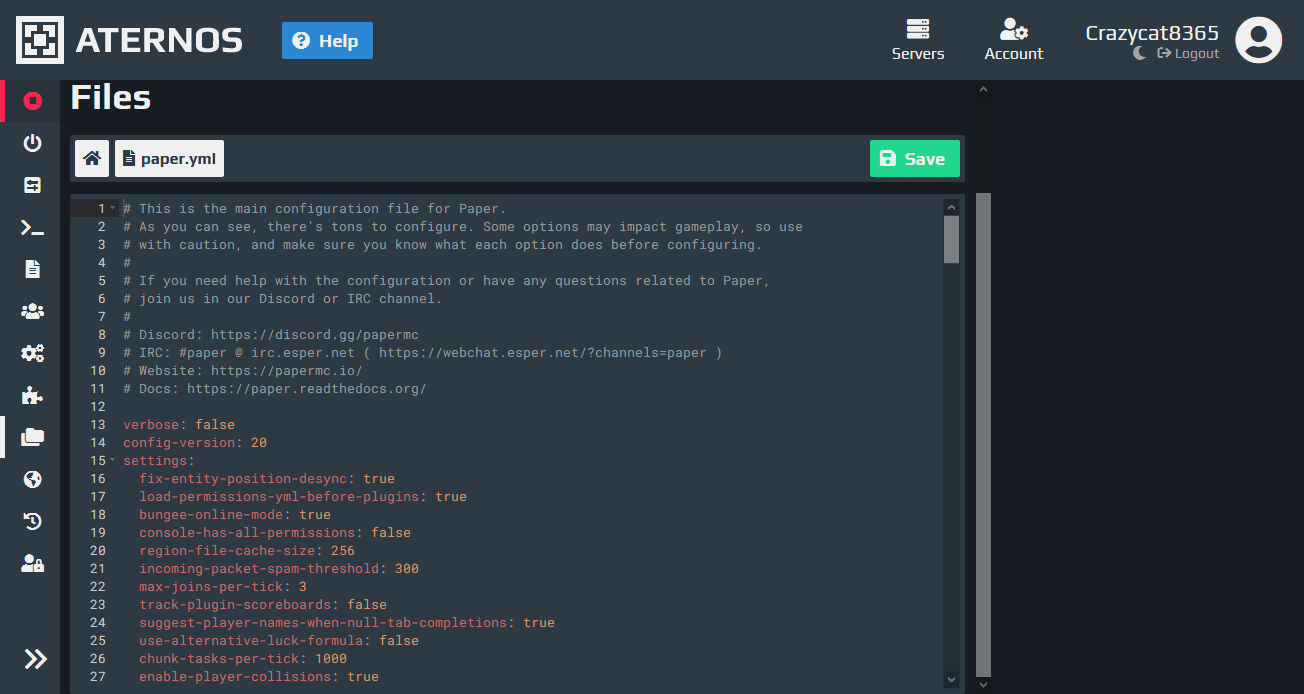Open the Software gears page in sidebar

point(32,353)
